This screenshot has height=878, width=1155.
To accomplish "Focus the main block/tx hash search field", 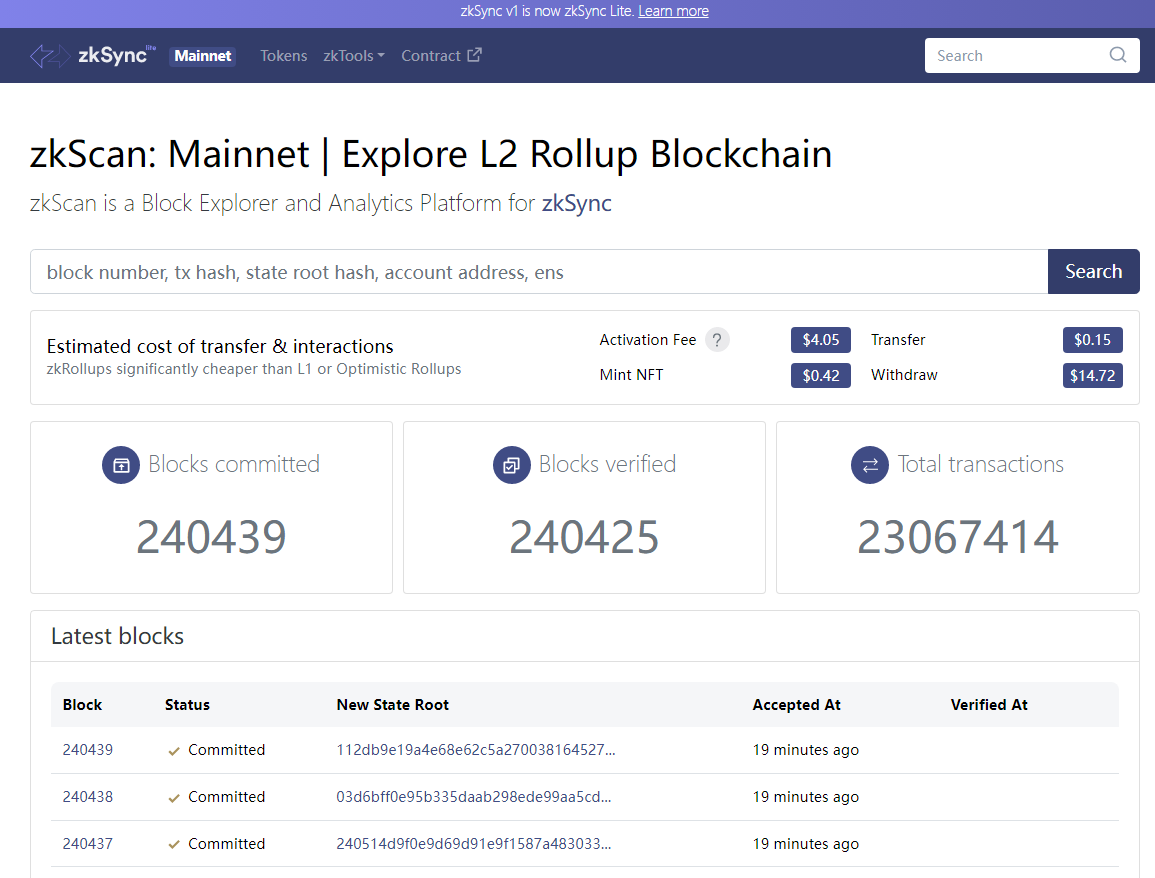I will pyautogui.click(x=538, y=272).
